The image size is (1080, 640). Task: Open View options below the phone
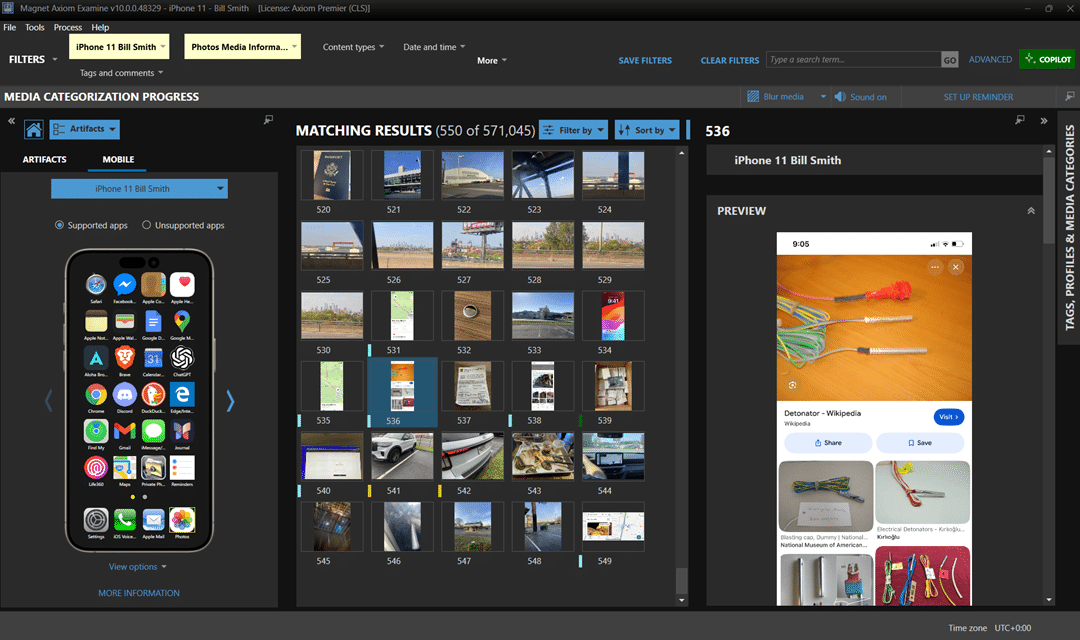click(138, 567)
